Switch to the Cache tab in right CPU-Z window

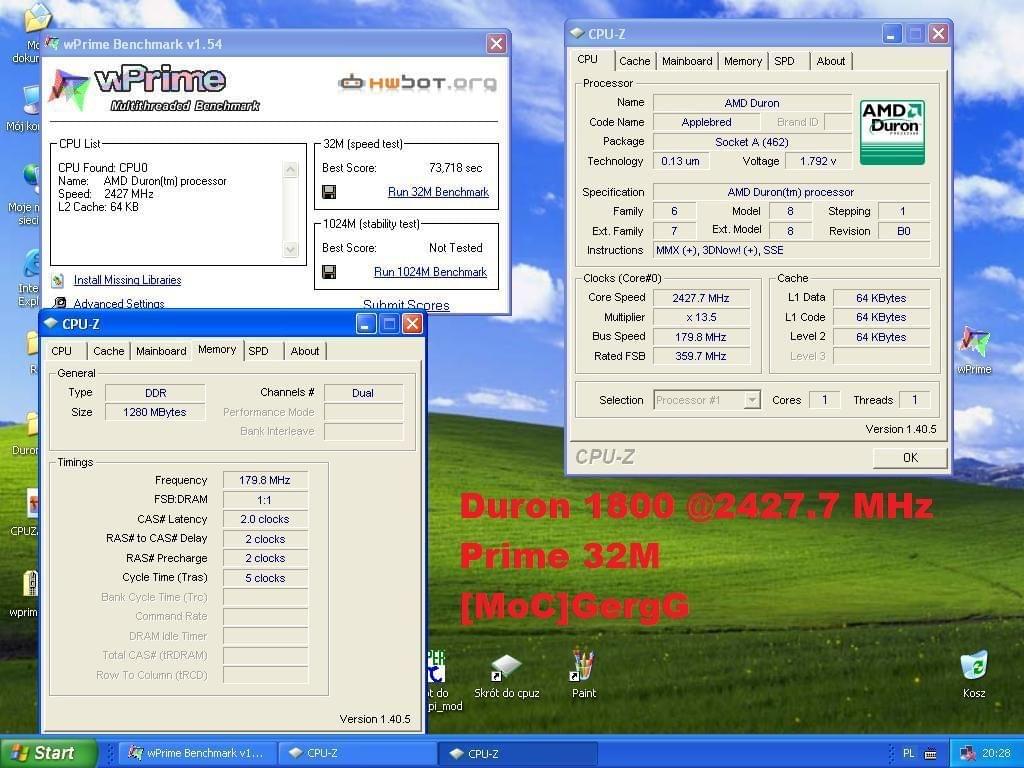(634, 61)
